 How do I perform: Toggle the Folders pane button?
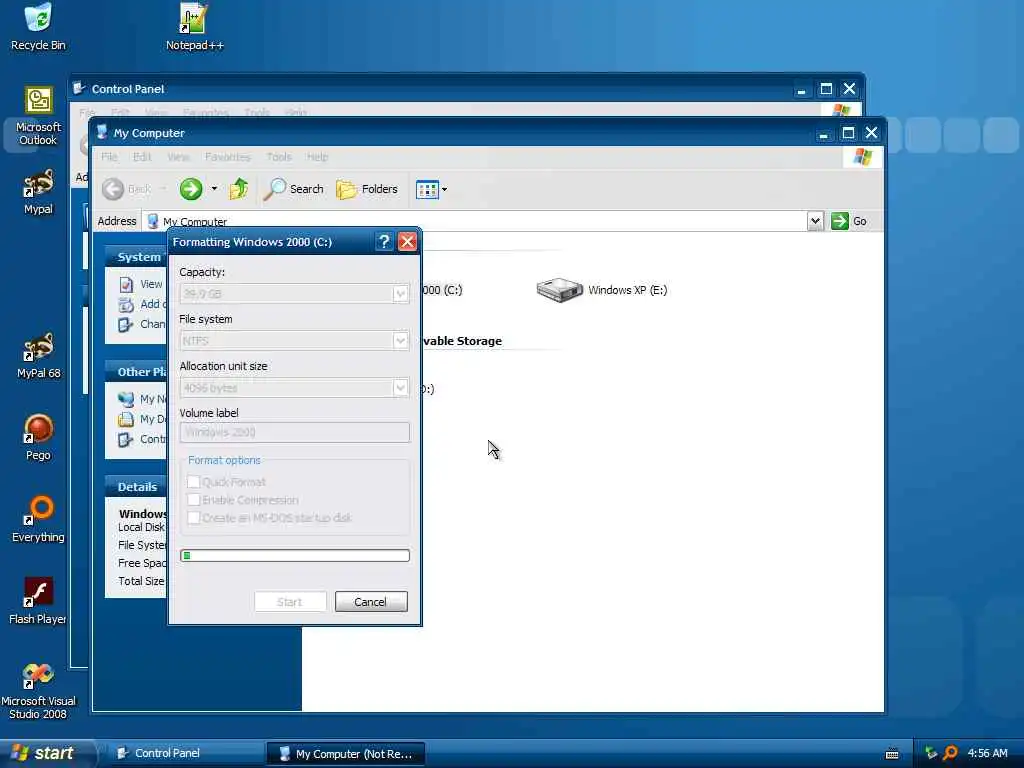(x=366, y=189)
